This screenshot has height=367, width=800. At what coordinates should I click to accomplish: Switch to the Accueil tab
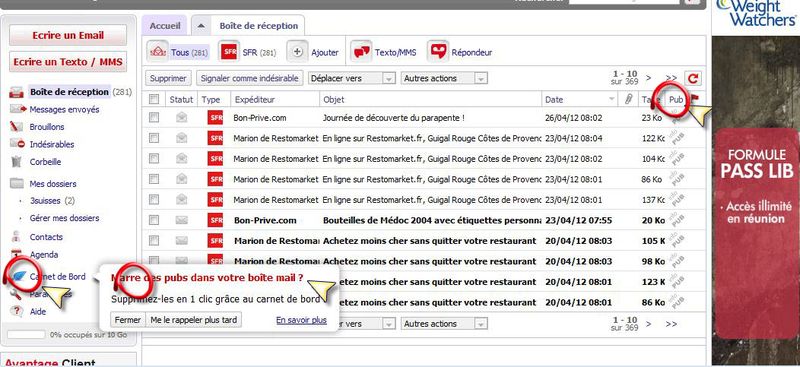(165, 26)
